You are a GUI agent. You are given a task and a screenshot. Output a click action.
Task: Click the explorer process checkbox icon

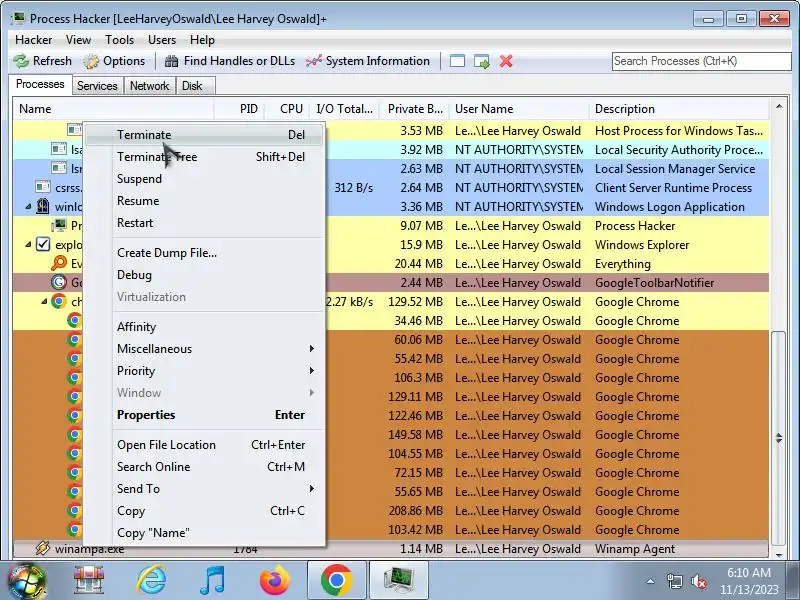coord(43,244)
